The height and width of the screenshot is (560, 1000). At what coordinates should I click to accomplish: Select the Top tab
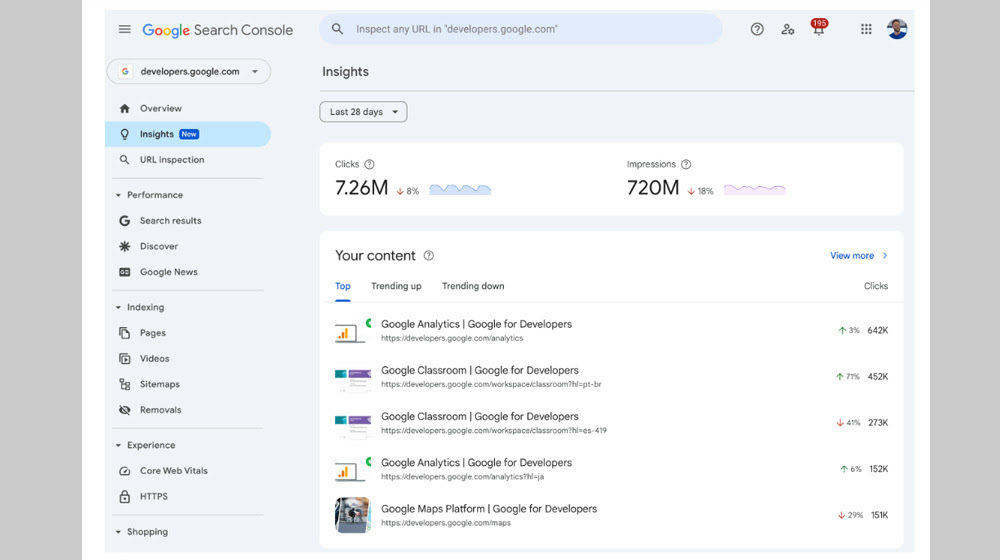coord(342,286)
